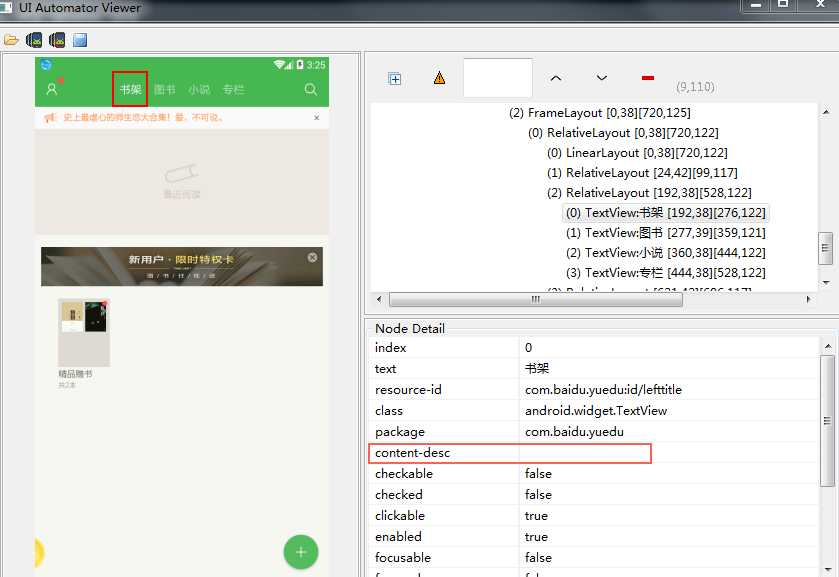Click the resource-id row label

408,390
